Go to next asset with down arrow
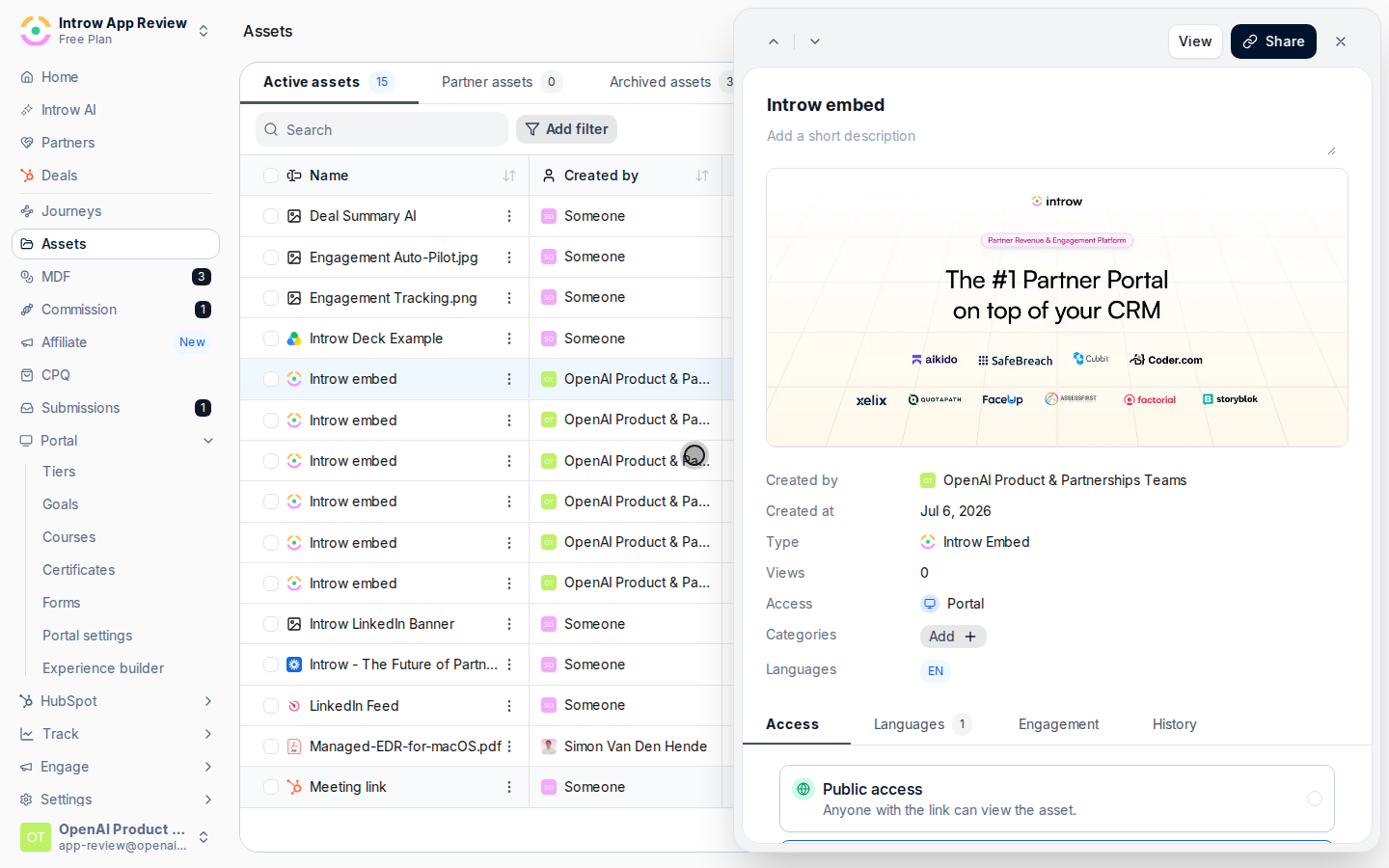Screen dimensions: 1389x868 click(815, 41)
